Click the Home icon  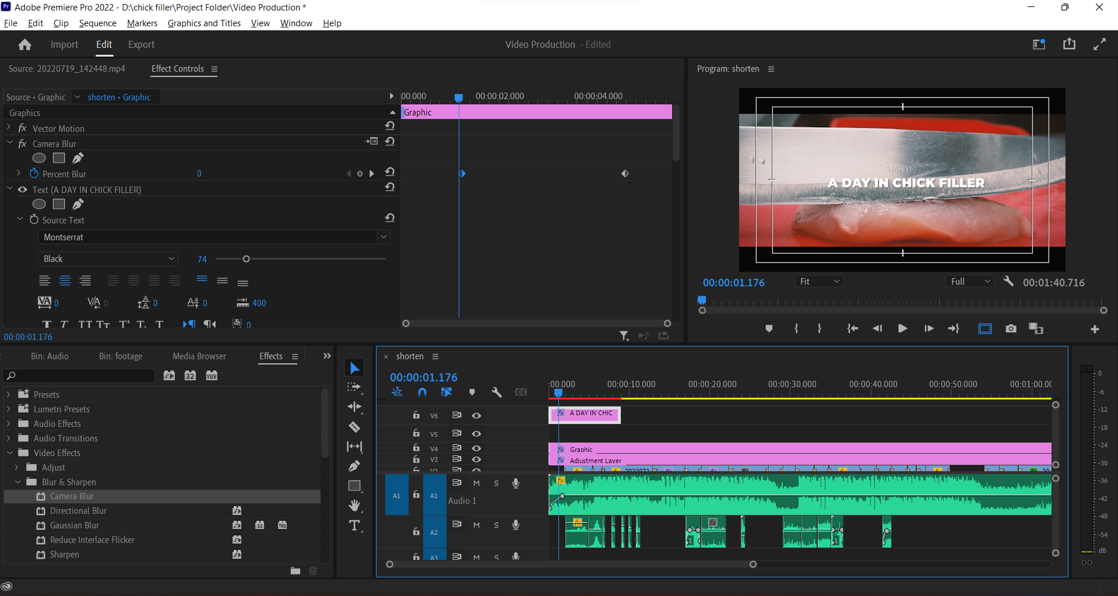point(25,45)
